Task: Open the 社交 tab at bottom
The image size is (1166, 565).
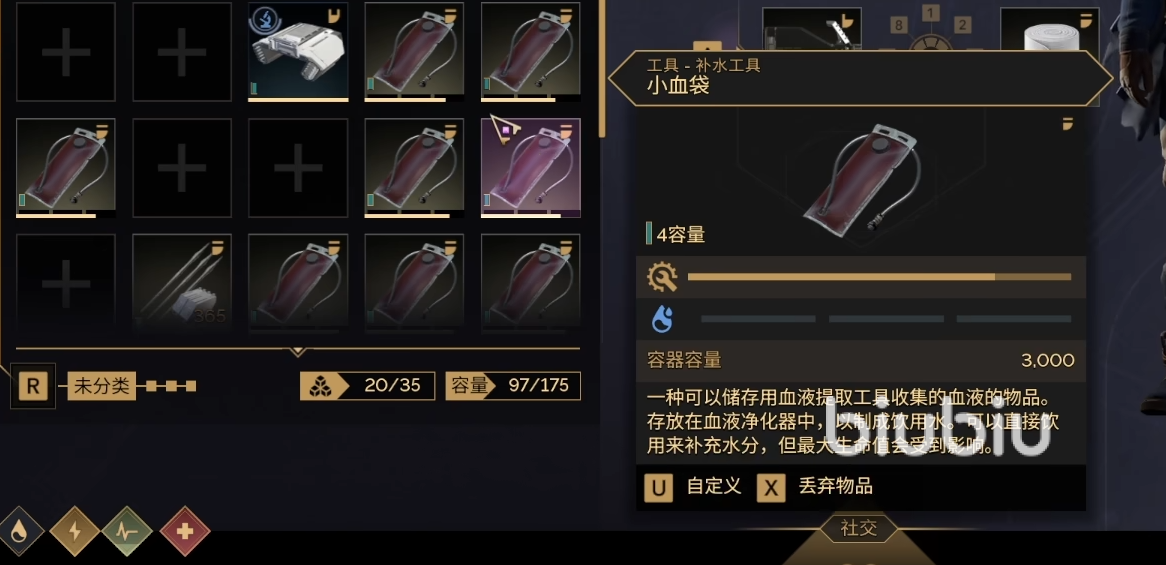Action: tap(859, 529)
